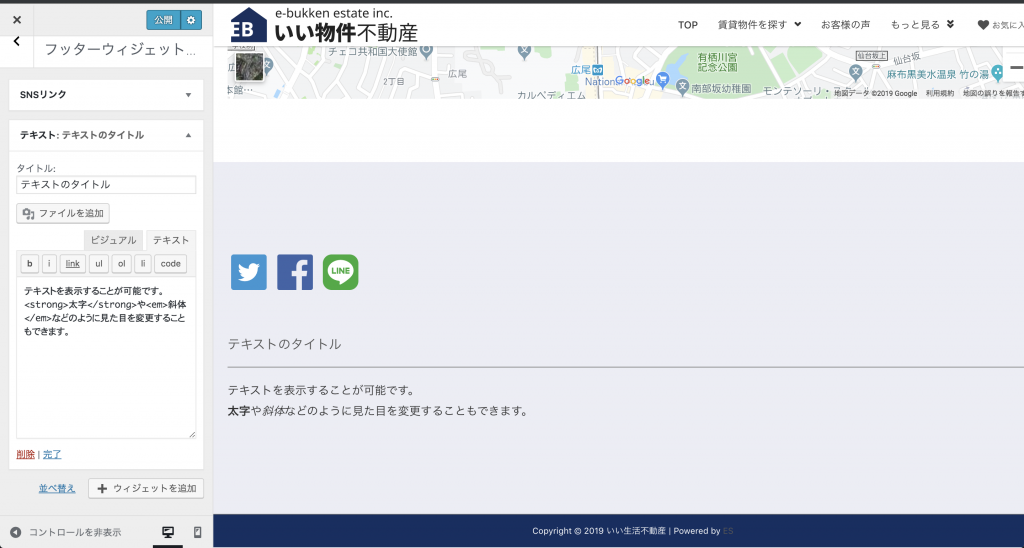Screen dimensions: 1024x548
Task: Switch to desktop preview device icon
Action: (167, 532)
